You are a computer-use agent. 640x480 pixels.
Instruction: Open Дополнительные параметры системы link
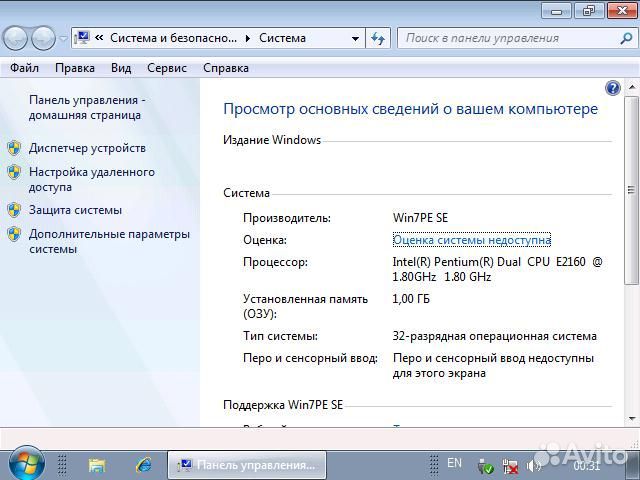click(x=109, y=242)
